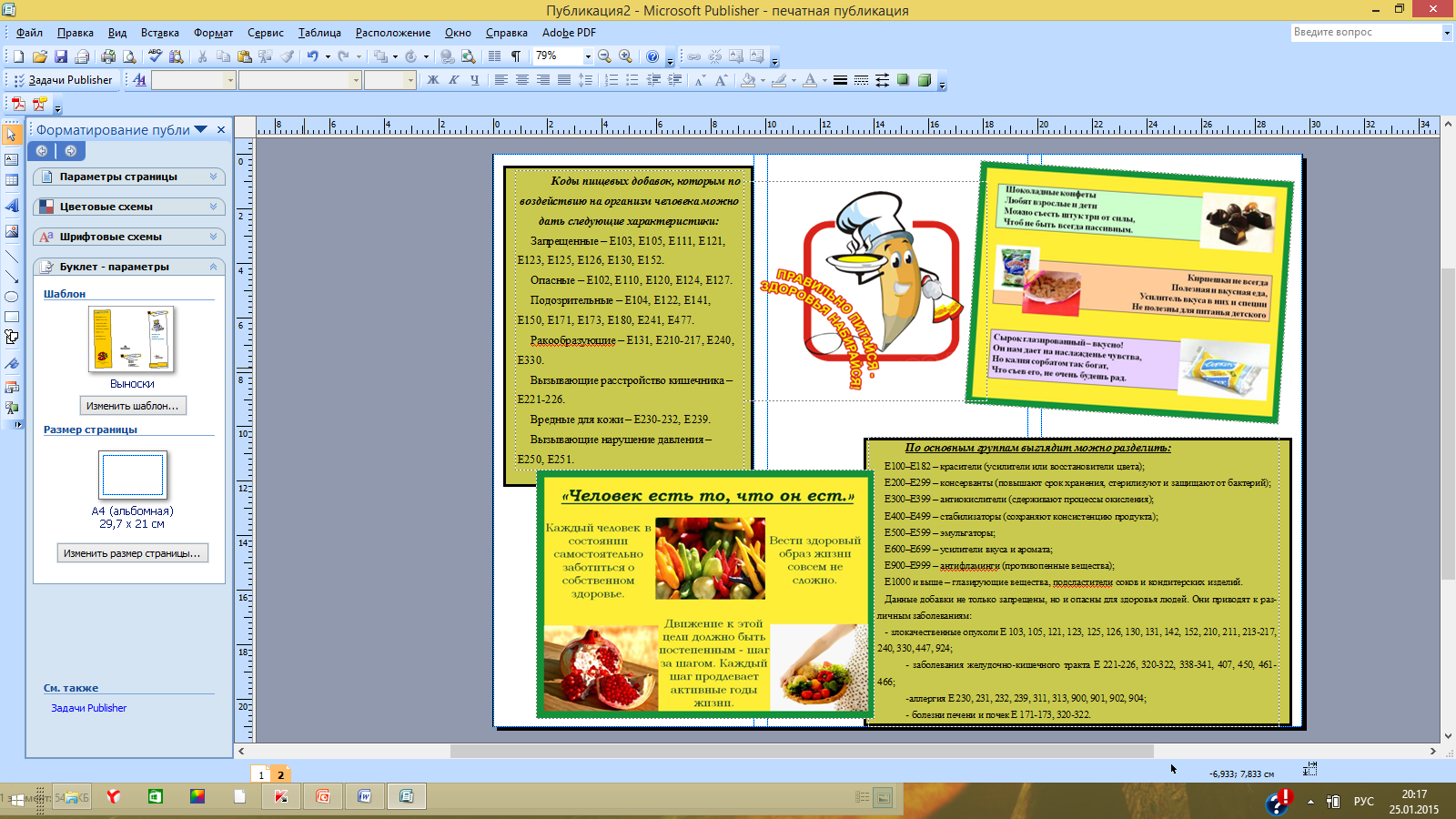1456x819 pixels.
Task: Toggle Bold (Ж) formatting
Action: click(433, 80)
